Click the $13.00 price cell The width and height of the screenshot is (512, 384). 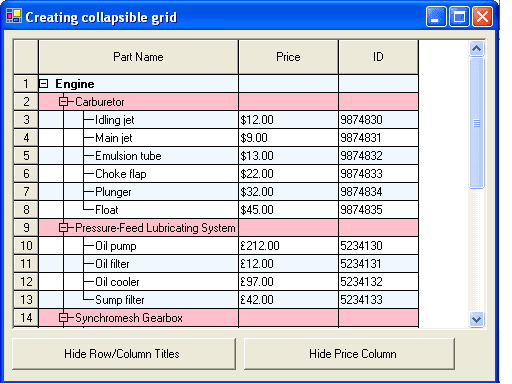pyautogui.click(x=288, y=156)
